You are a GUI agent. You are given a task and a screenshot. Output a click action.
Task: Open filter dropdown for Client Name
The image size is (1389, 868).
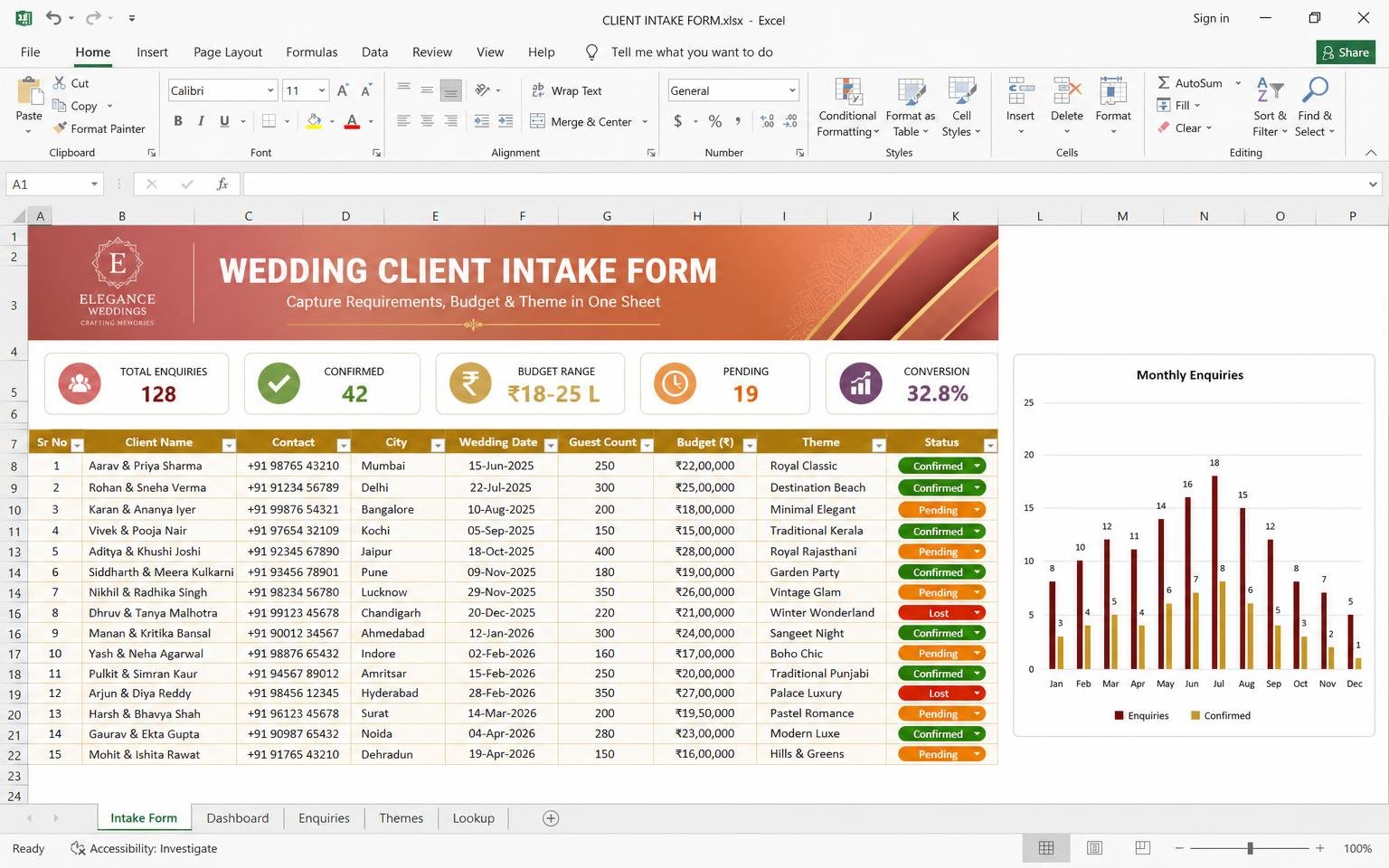(229, 445)
